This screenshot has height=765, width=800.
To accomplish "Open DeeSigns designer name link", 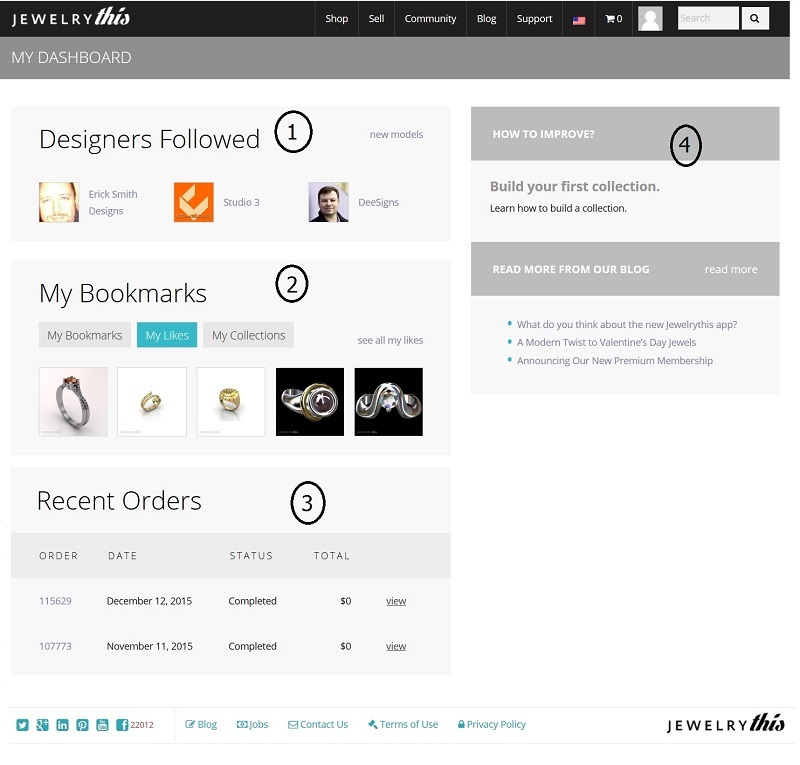I will [x=379, y=202].
